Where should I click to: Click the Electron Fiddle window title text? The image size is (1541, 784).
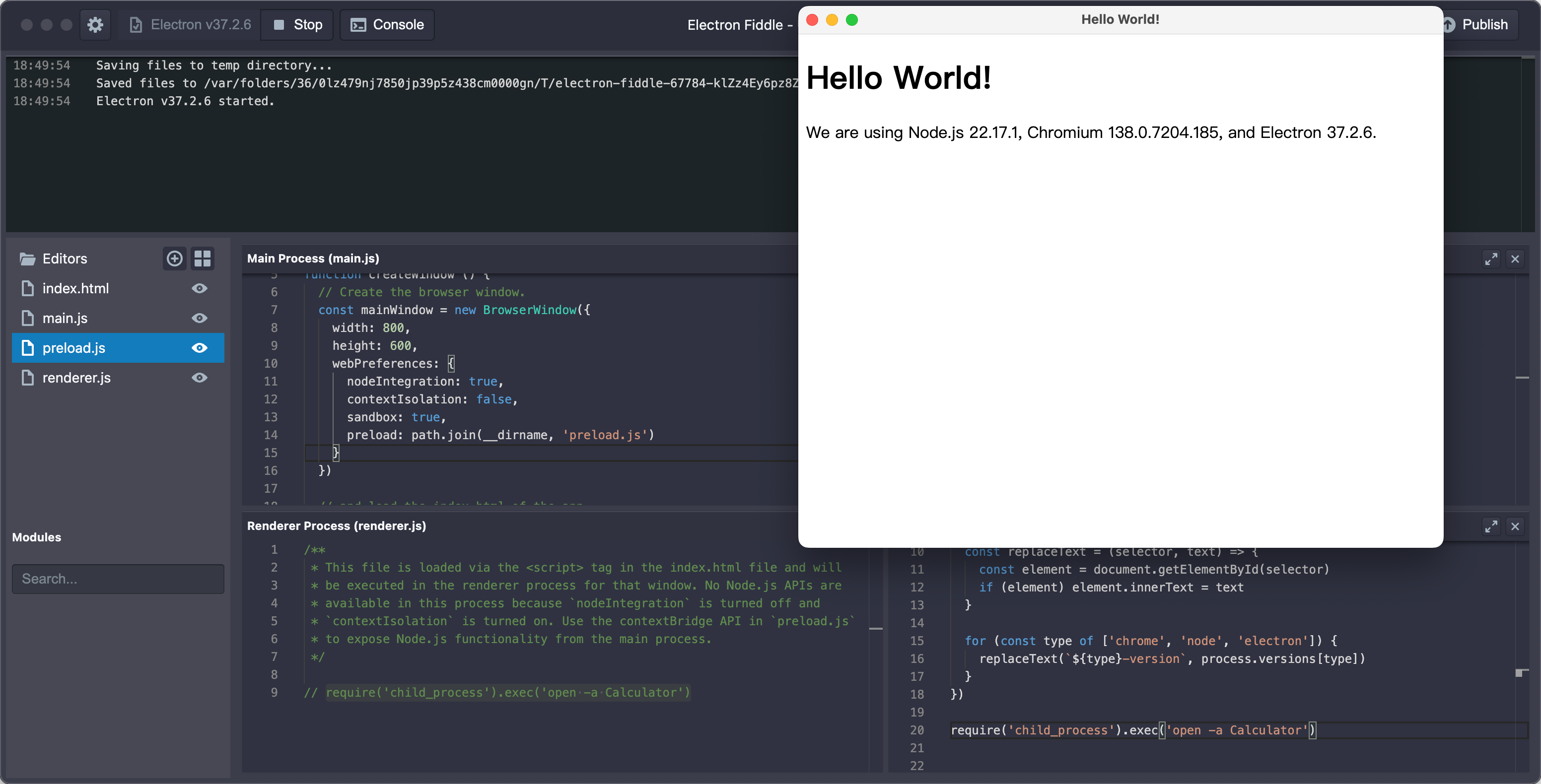click(x=739, y=24)
